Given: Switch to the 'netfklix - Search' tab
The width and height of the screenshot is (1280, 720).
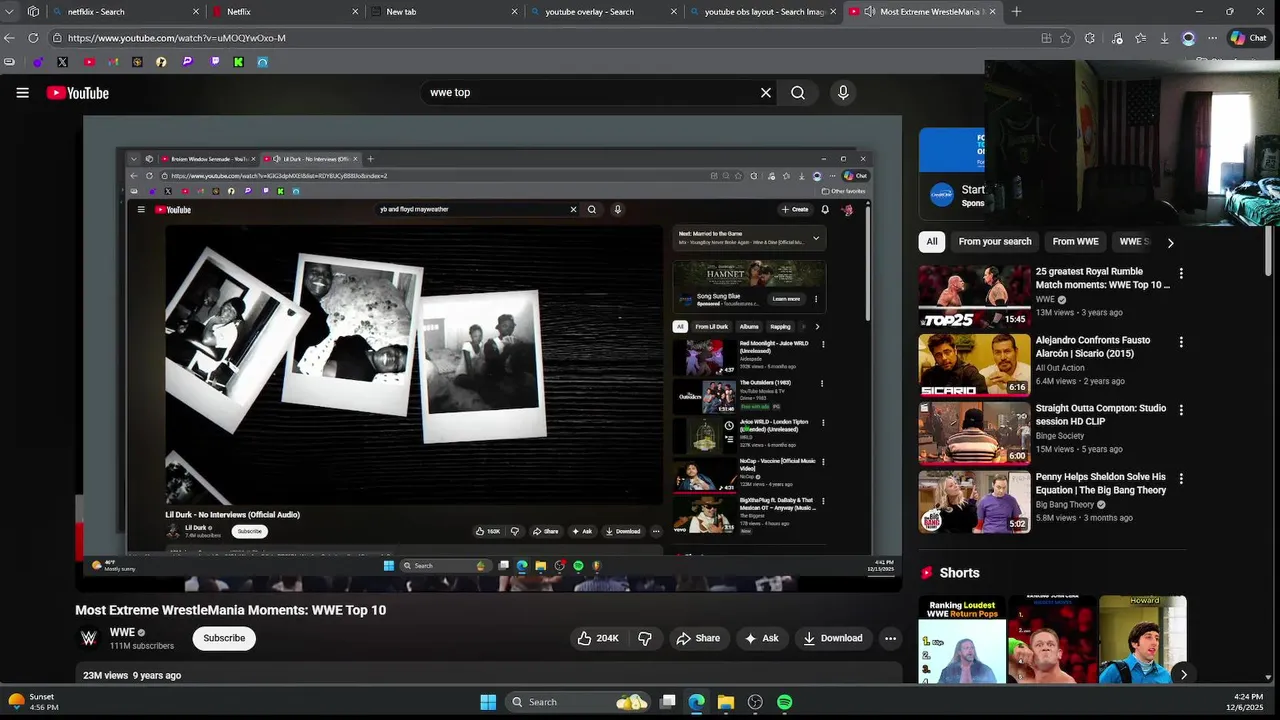Looking at the screenshot, I should point(125,12).
